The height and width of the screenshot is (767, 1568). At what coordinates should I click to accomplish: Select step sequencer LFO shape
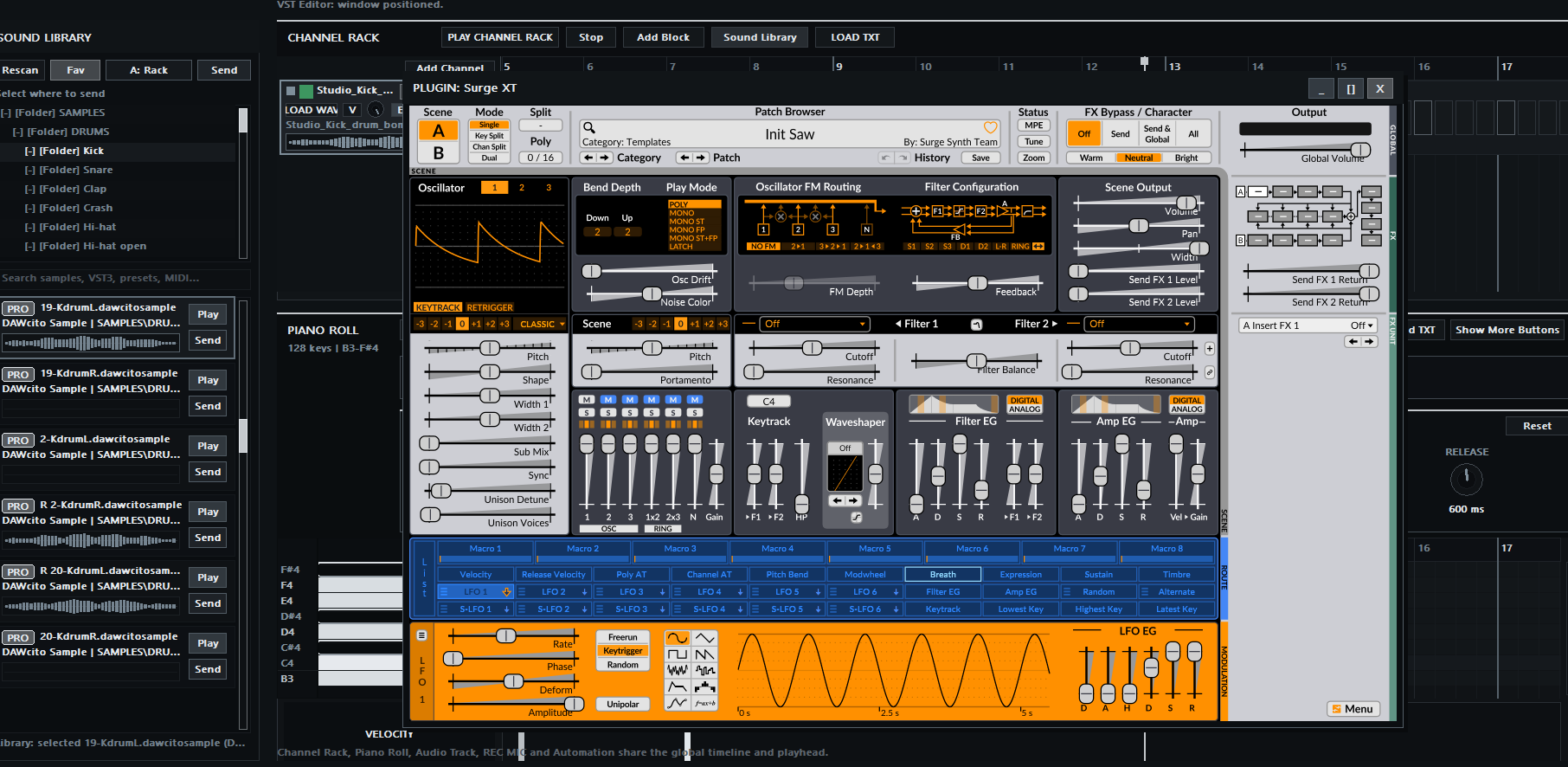(x=705, y=687)
